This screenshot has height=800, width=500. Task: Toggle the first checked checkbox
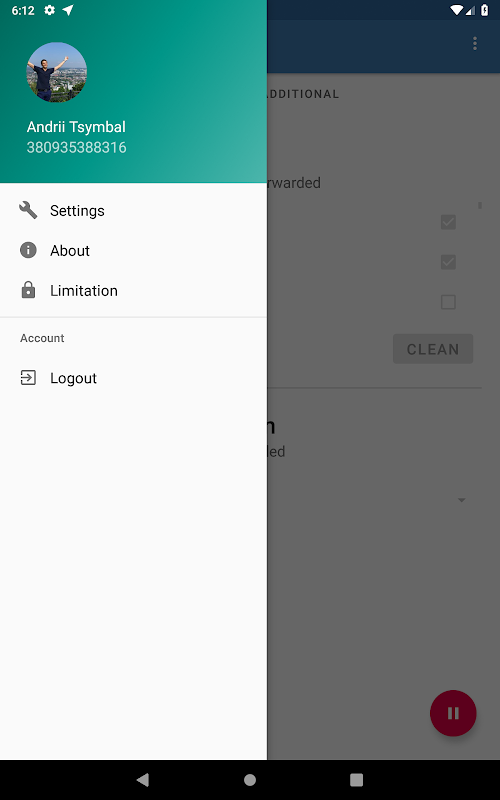[x=448, y=222]
